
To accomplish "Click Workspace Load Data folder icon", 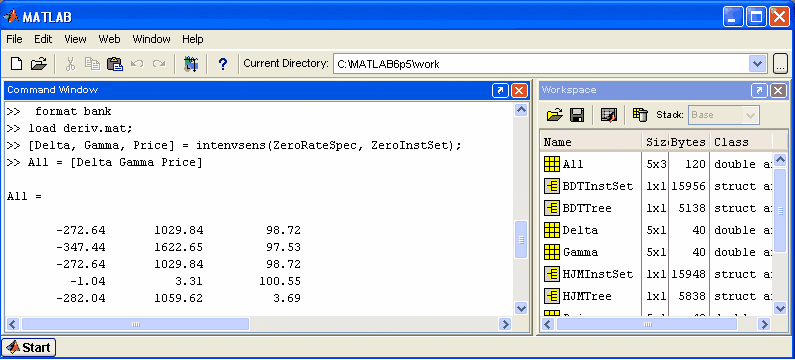I will point(555,115).
